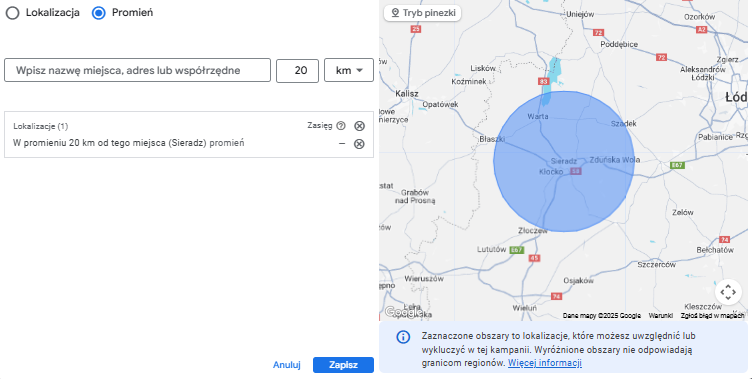Click the Kalisz label on the map
This screenshot has height=379, width=752.
(x=407, y=94)
